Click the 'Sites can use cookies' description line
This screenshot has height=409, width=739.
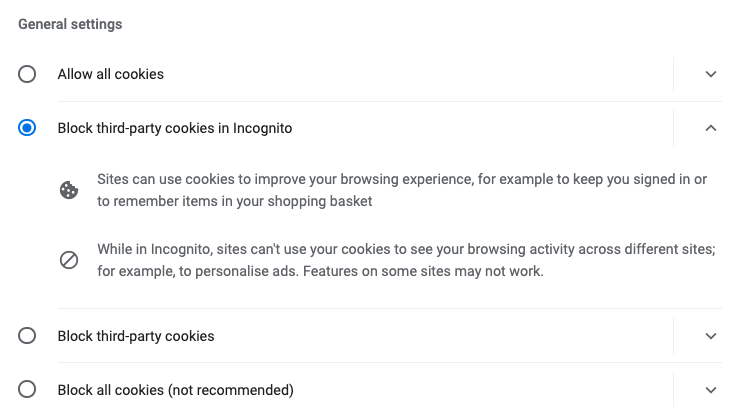click(400, 179)
